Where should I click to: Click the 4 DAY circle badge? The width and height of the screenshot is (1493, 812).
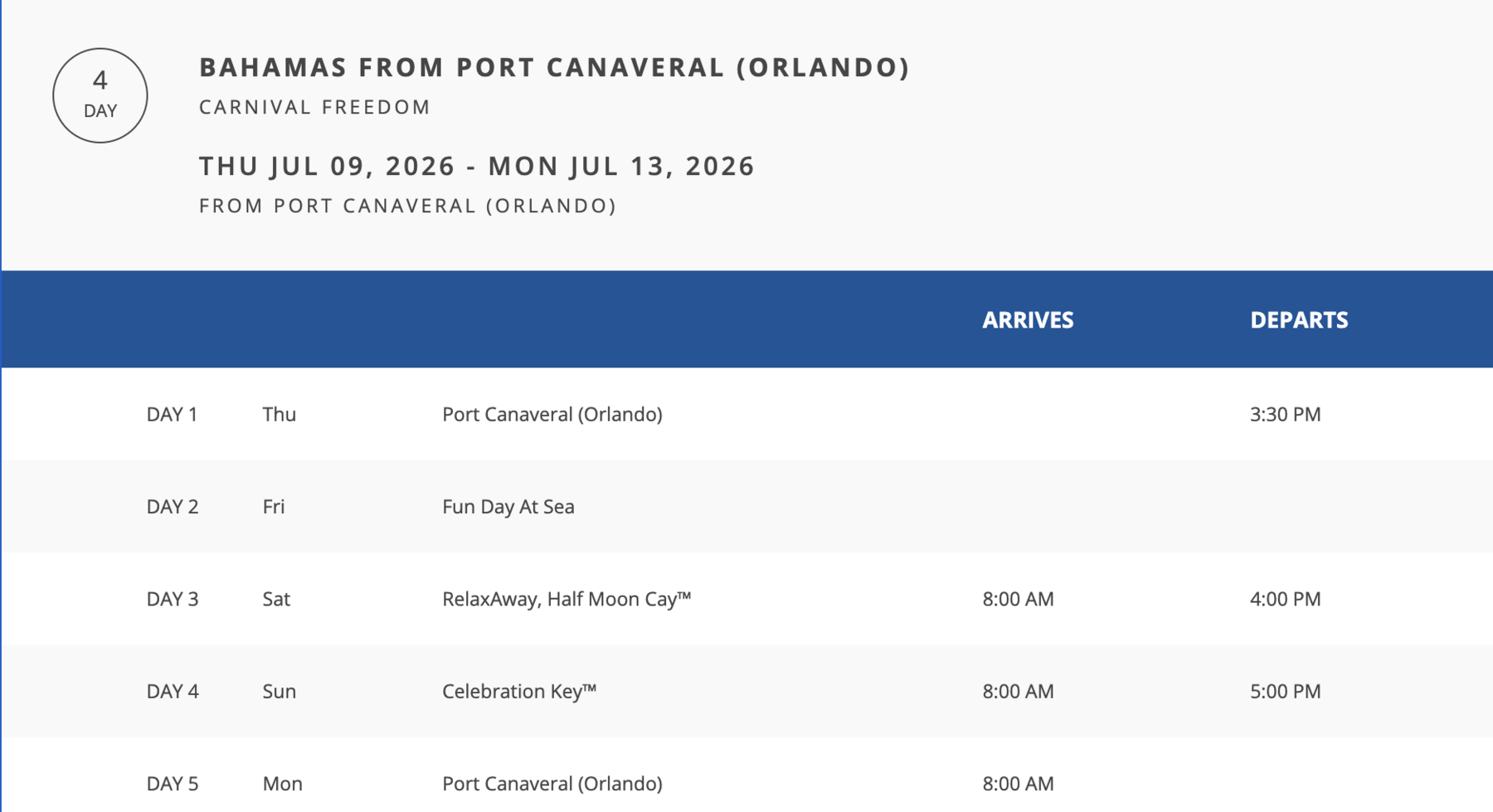(100, 95)
